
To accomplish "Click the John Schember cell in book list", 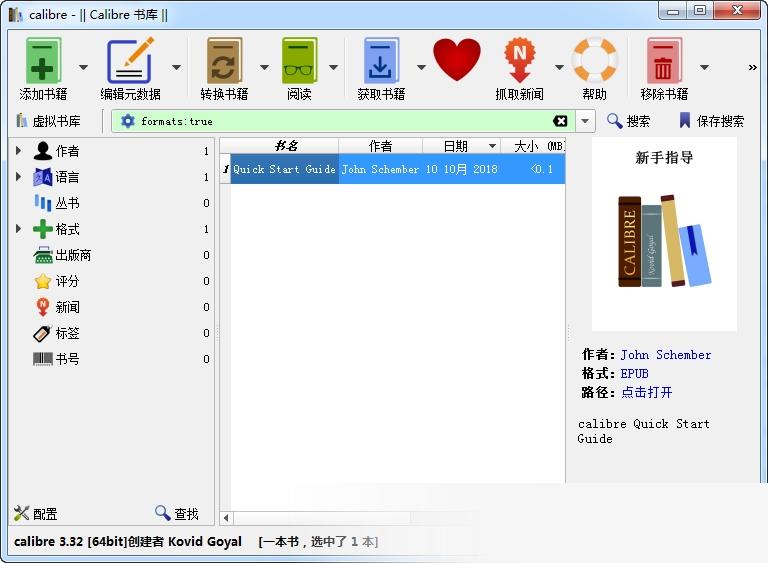I will coord(381,169).
